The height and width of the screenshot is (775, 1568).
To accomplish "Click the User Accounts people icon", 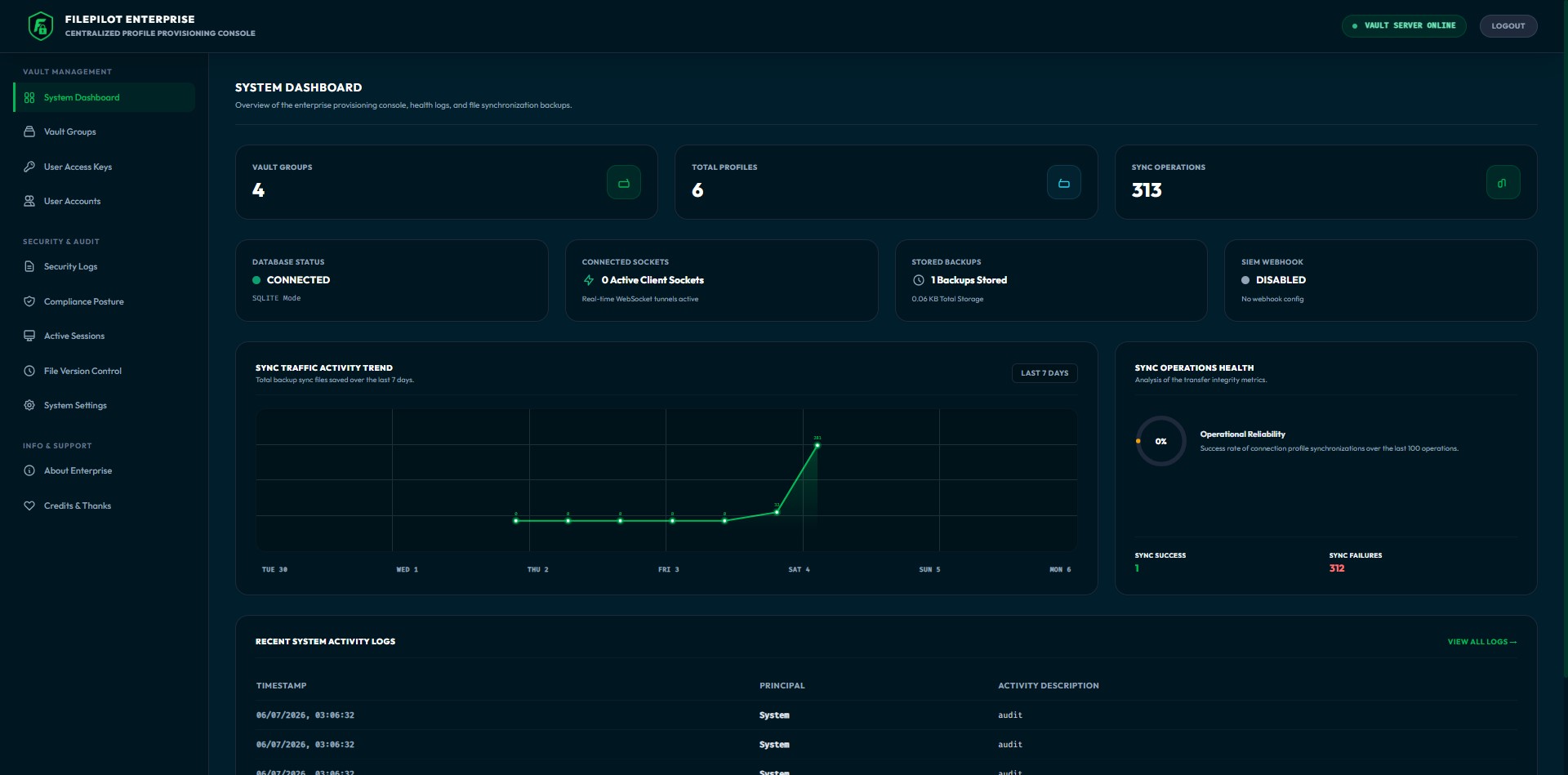I will coord(29,201).
